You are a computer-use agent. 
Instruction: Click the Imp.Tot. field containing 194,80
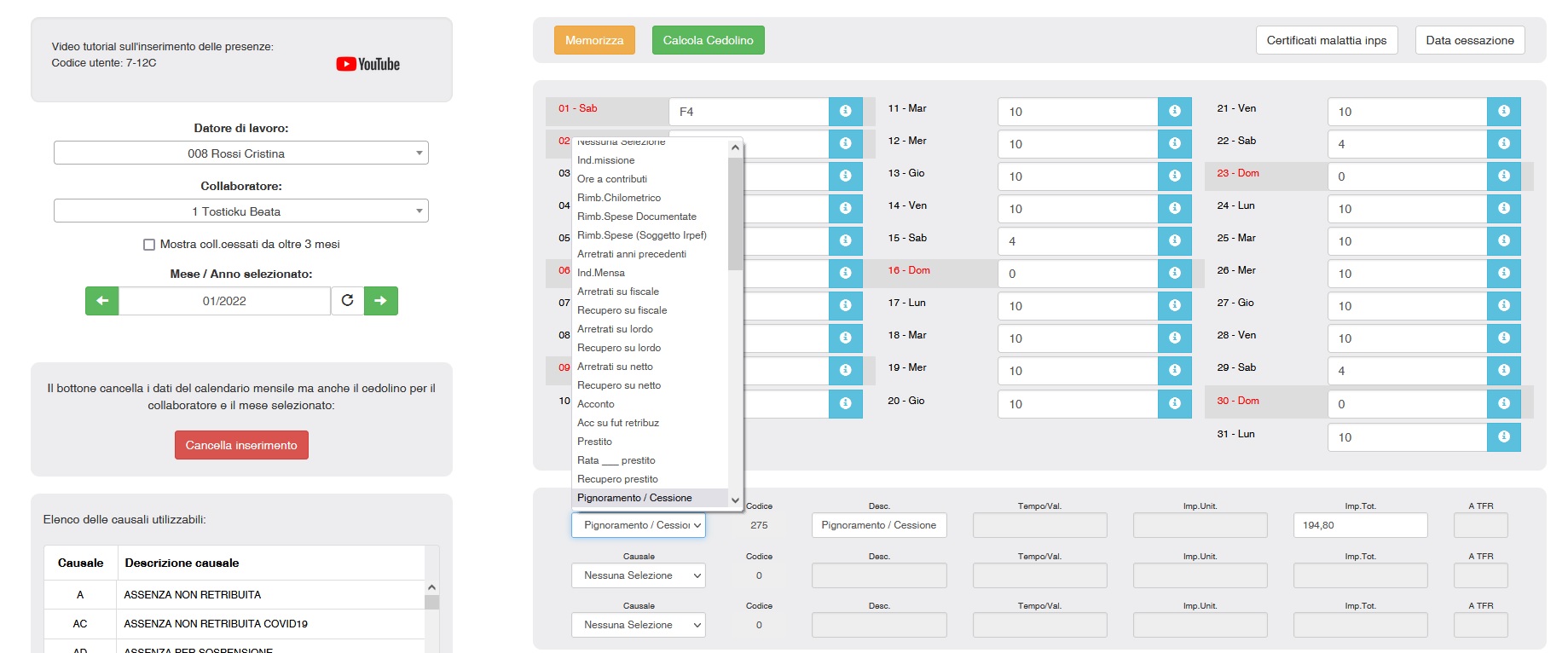(1359, 525)
